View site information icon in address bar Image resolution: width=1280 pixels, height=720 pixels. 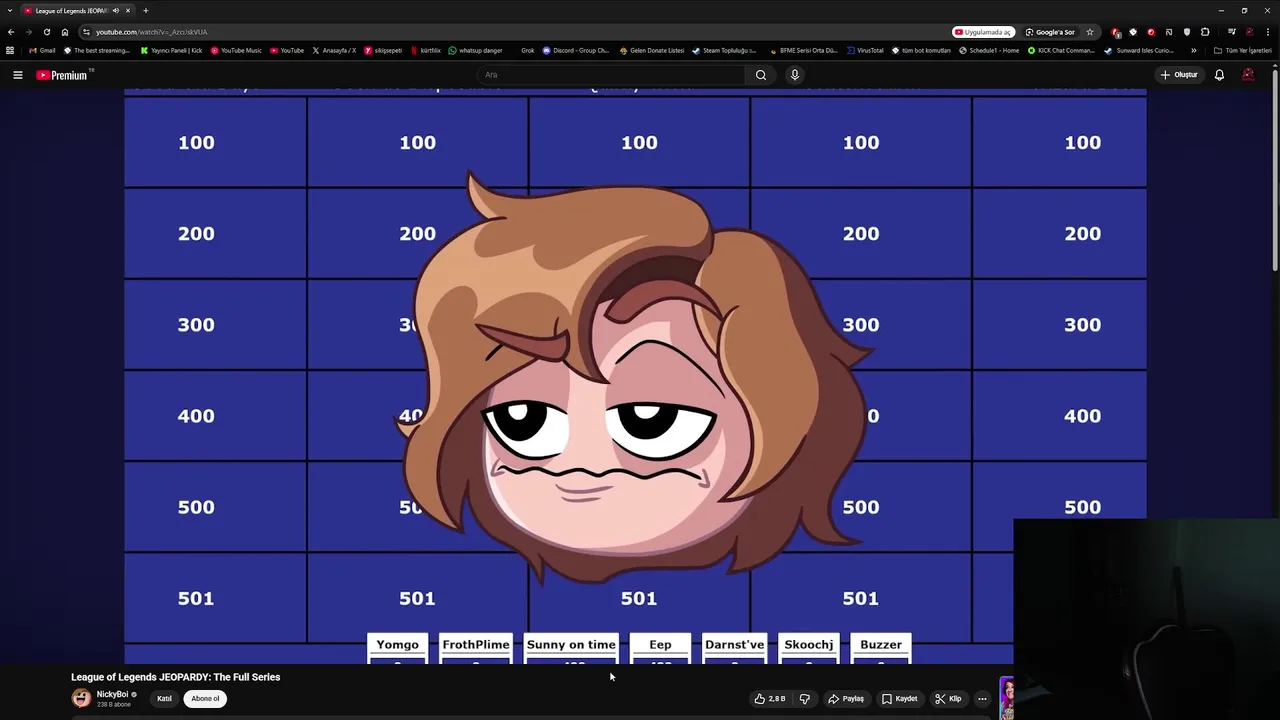[86, 32]
